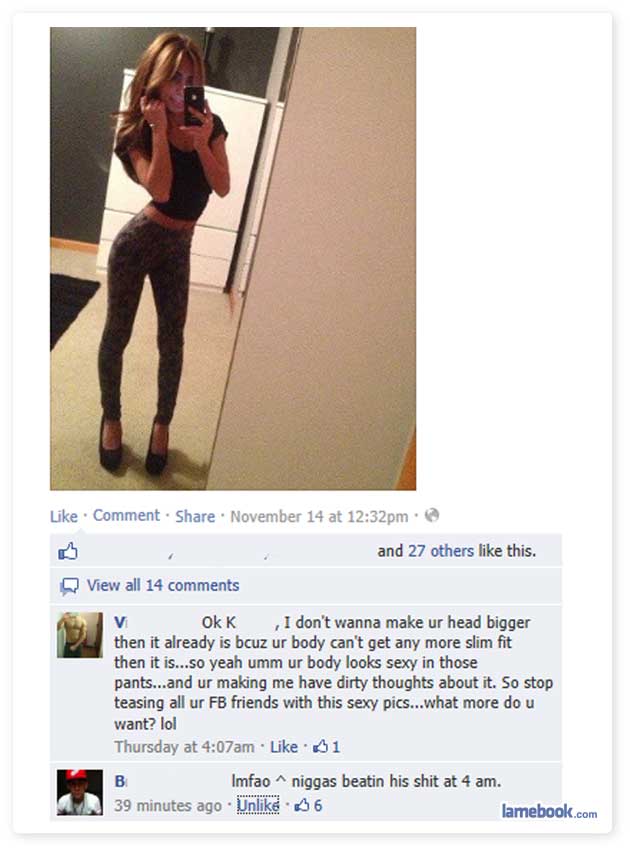Screen dimensions: 630x851
Task: Share the photo post
Action: coord(195,516)
